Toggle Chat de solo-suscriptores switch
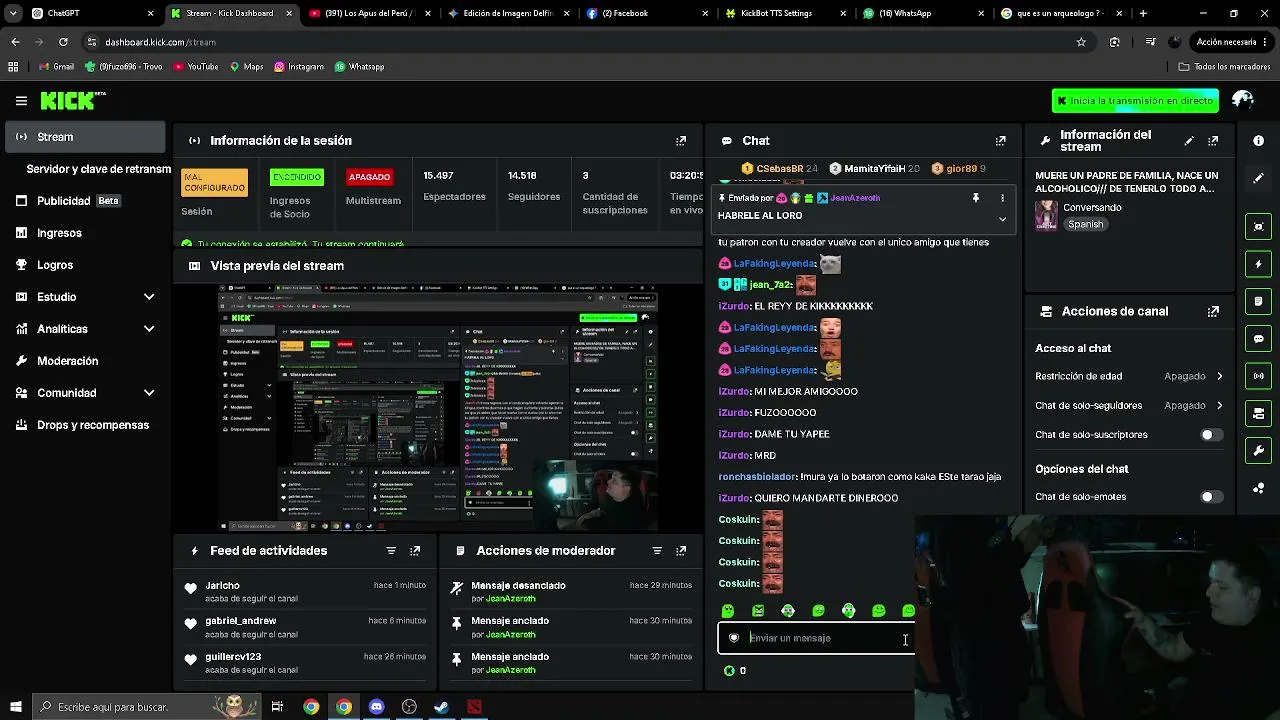1280x720 pixels. click(x=1211, y=435)
